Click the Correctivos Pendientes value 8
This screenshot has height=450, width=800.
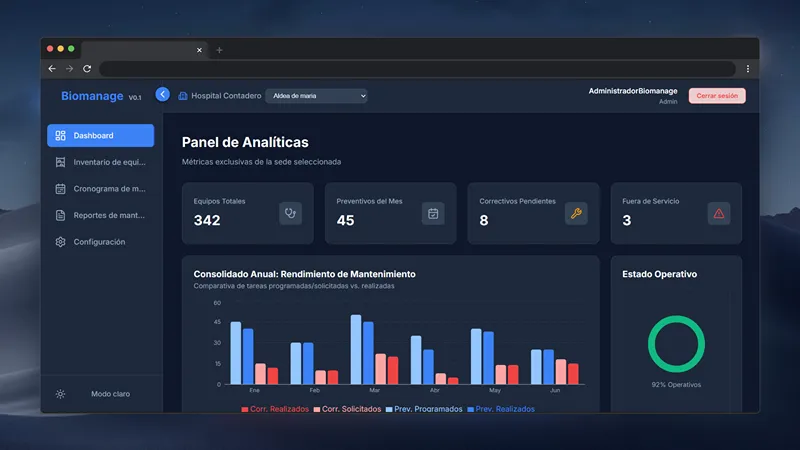(x=484, y=220)
